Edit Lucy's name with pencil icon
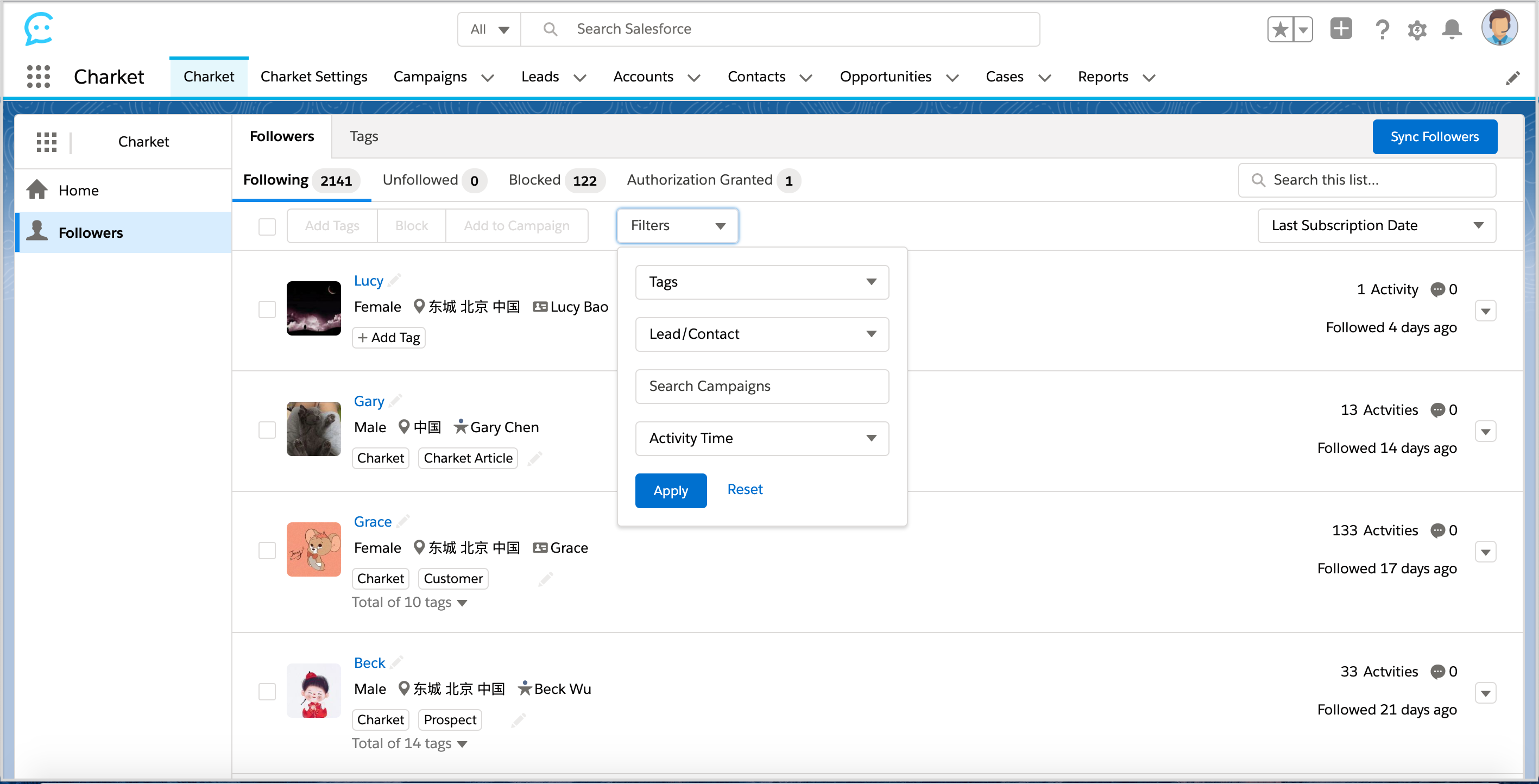 [394, 280]
